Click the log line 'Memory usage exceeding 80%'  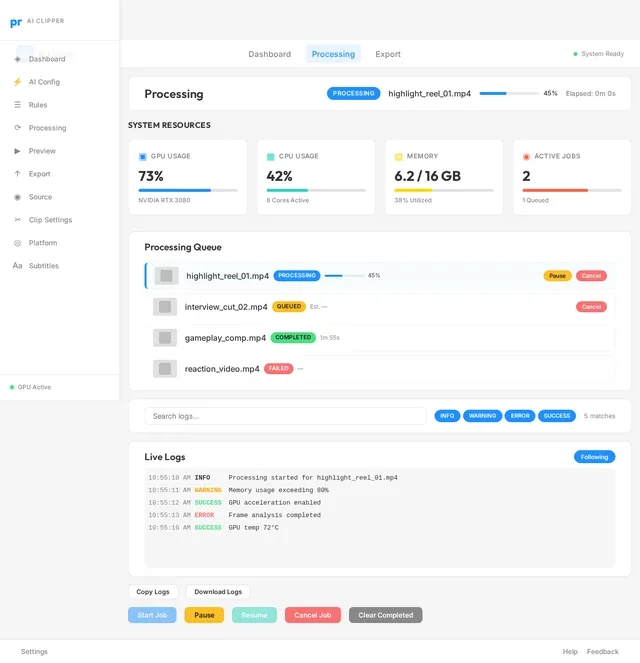(x=279, y=490)
